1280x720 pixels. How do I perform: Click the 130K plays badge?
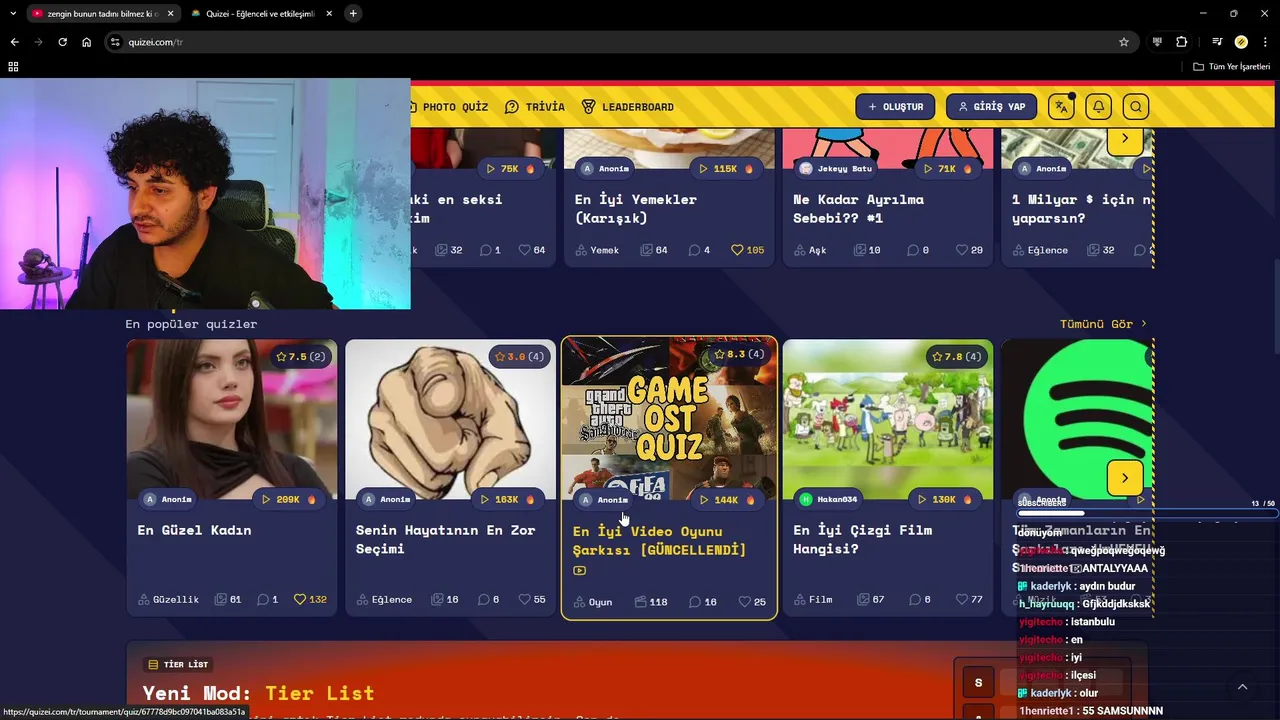click(945, 499)
